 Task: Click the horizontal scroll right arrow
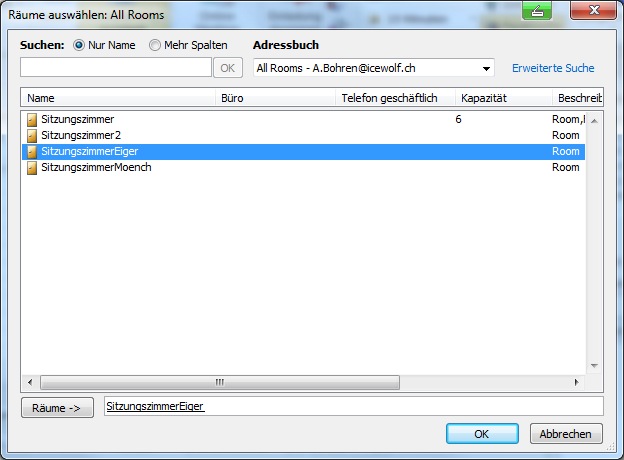point(576,383)
